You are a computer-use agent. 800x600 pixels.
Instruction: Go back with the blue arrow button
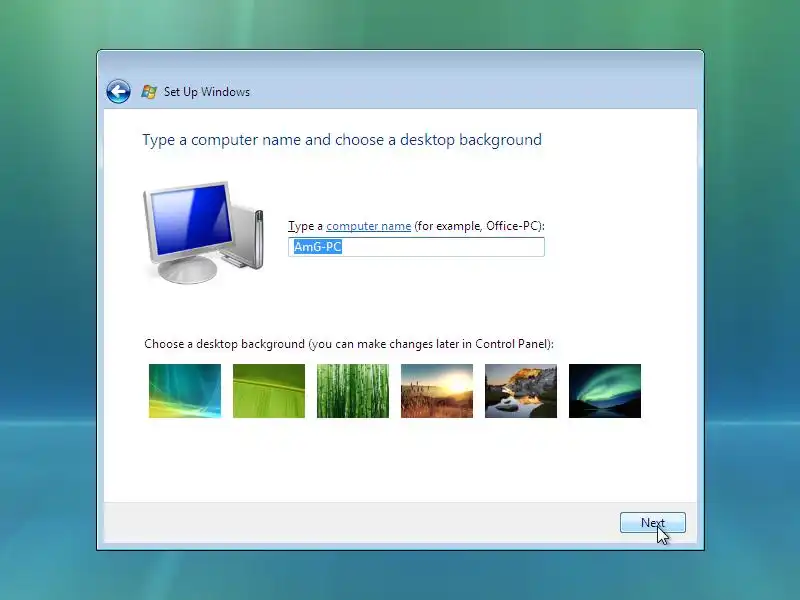(118, 92)
